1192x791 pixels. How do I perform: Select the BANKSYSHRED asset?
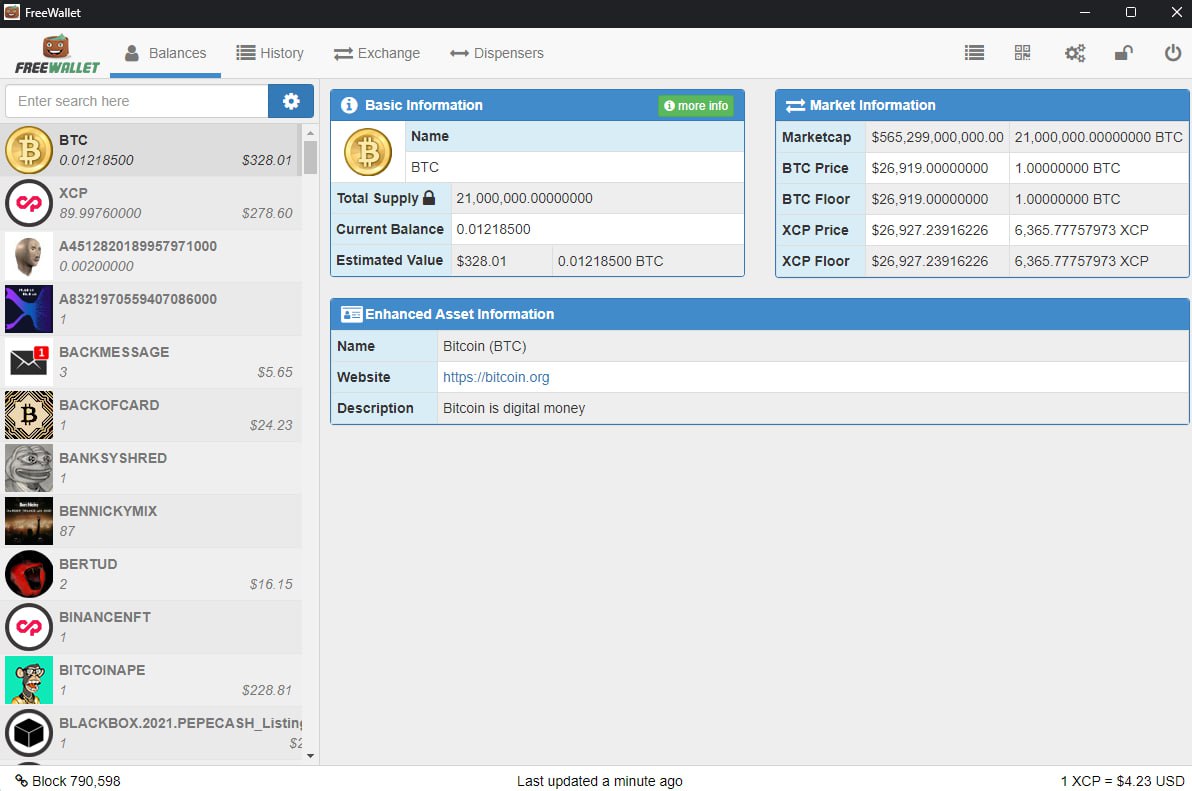point(152,468)
